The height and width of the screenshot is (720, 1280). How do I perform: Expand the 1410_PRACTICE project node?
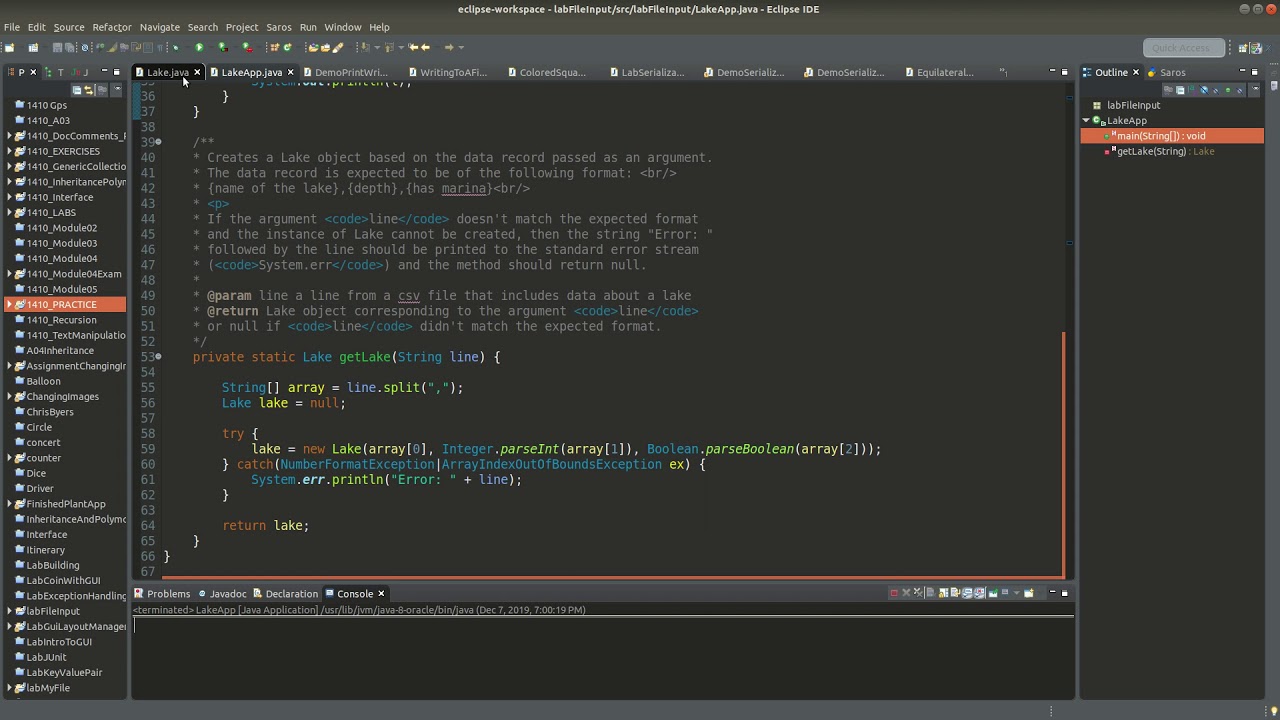pyautogui.click(x=10, y=304)
